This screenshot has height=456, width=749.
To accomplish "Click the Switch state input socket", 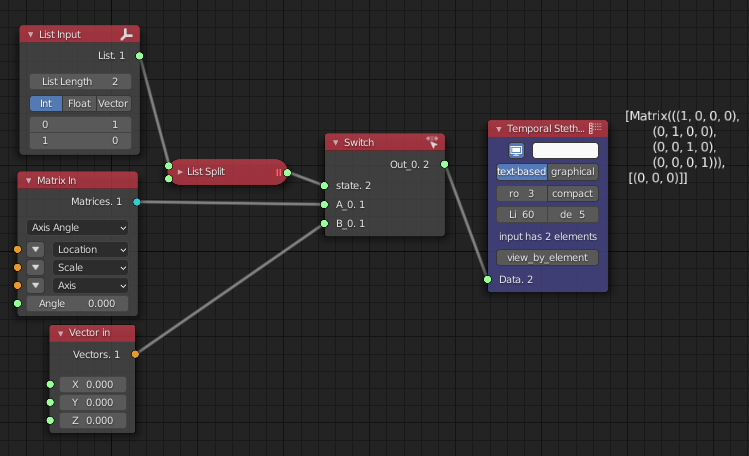I will (x=324, y=185).
